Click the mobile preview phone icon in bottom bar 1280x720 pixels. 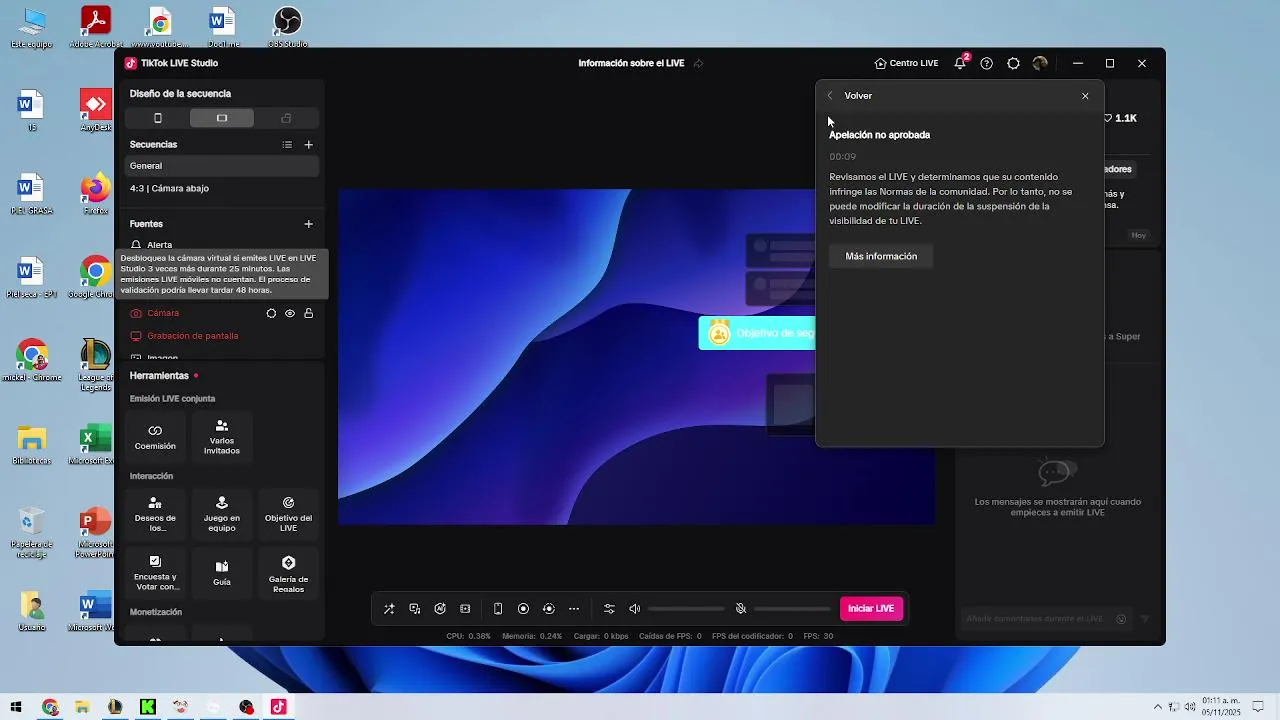coord(498,609)
